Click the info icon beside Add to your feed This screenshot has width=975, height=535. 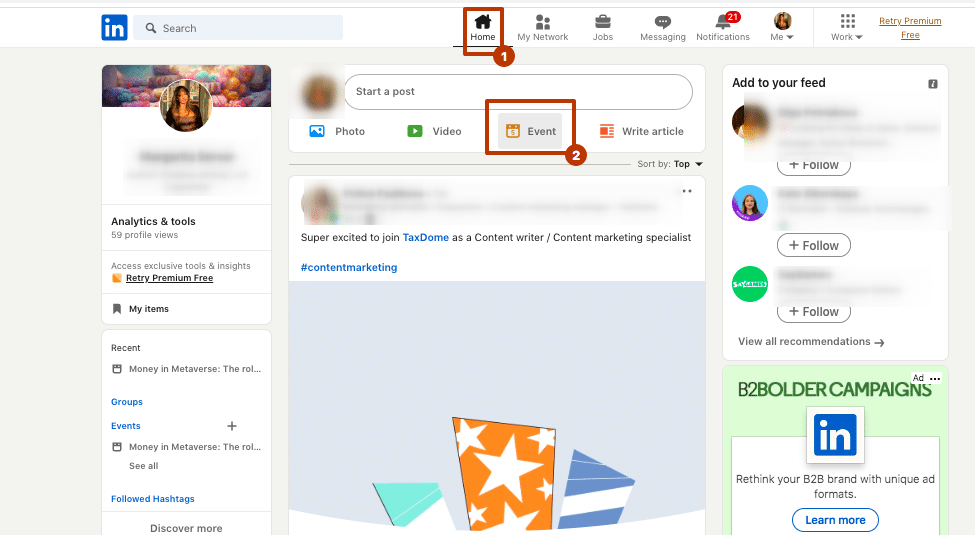(933, 84)
